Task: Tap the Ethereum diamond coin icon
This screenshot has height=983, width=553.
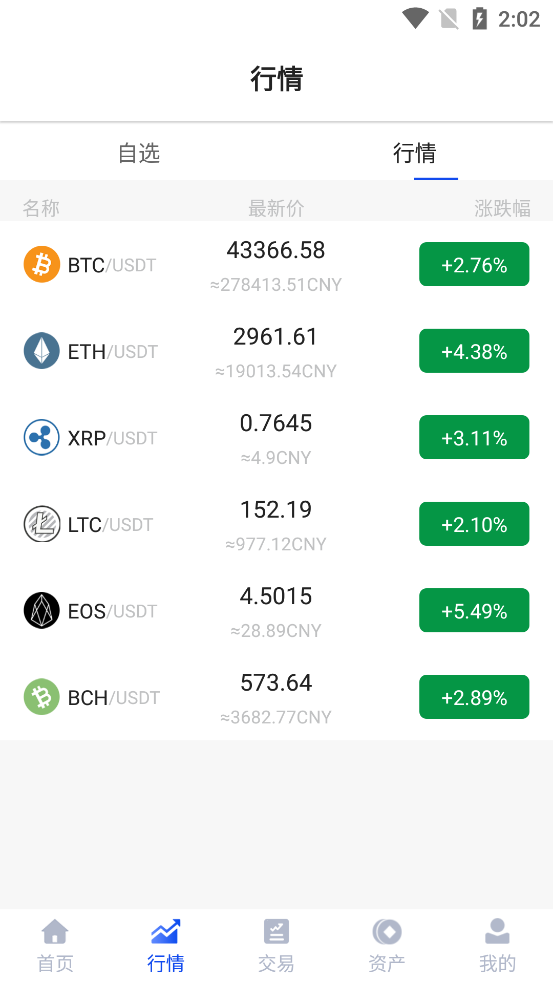Action: pos(42,351)
